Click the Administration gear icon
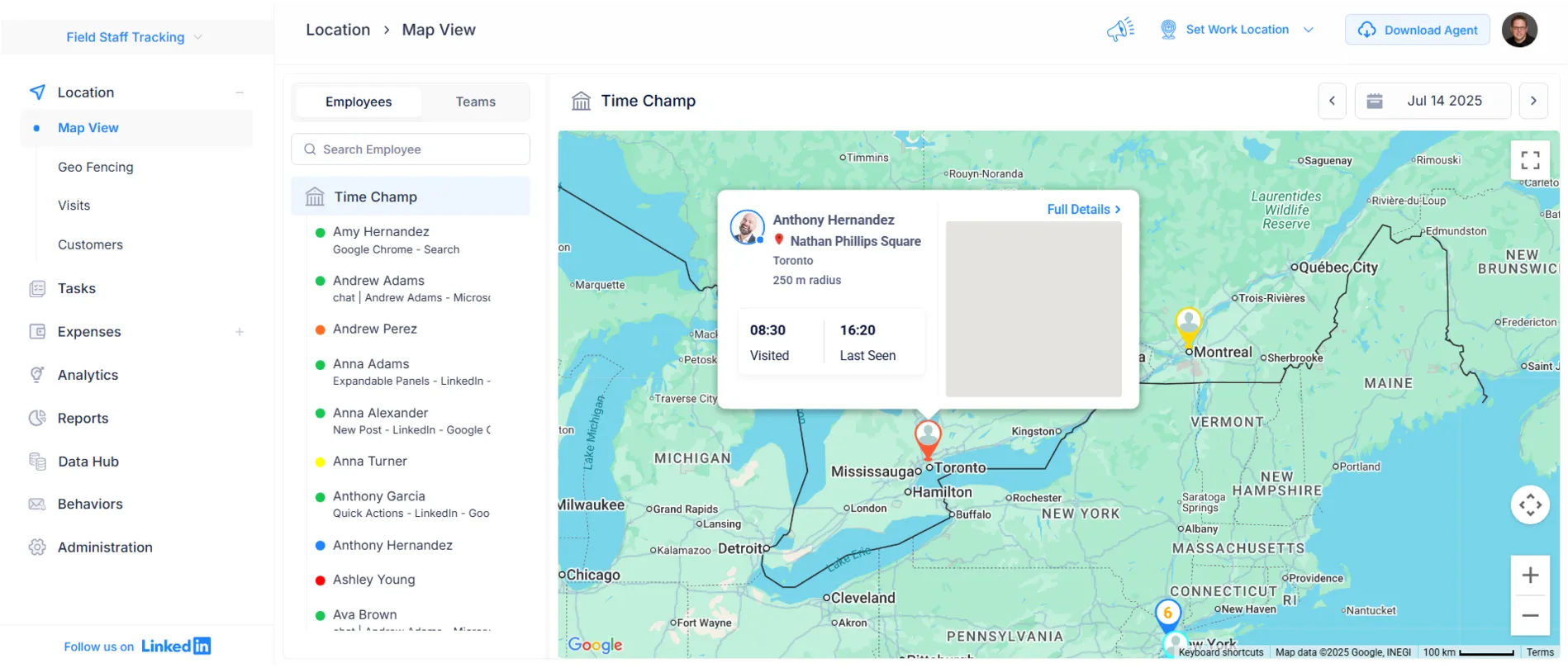 coord(37,547)
